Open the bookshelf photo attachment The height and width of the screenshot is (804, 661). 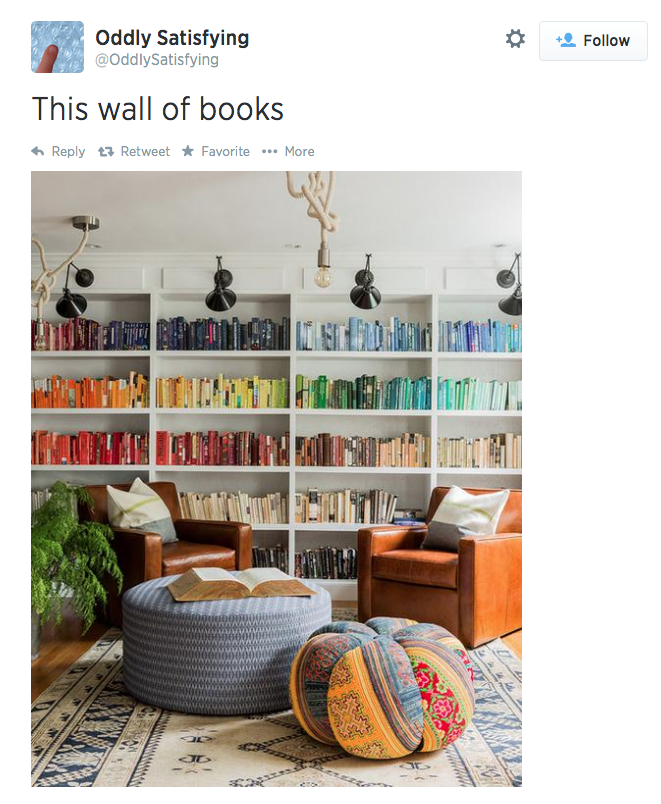(276, 479)
